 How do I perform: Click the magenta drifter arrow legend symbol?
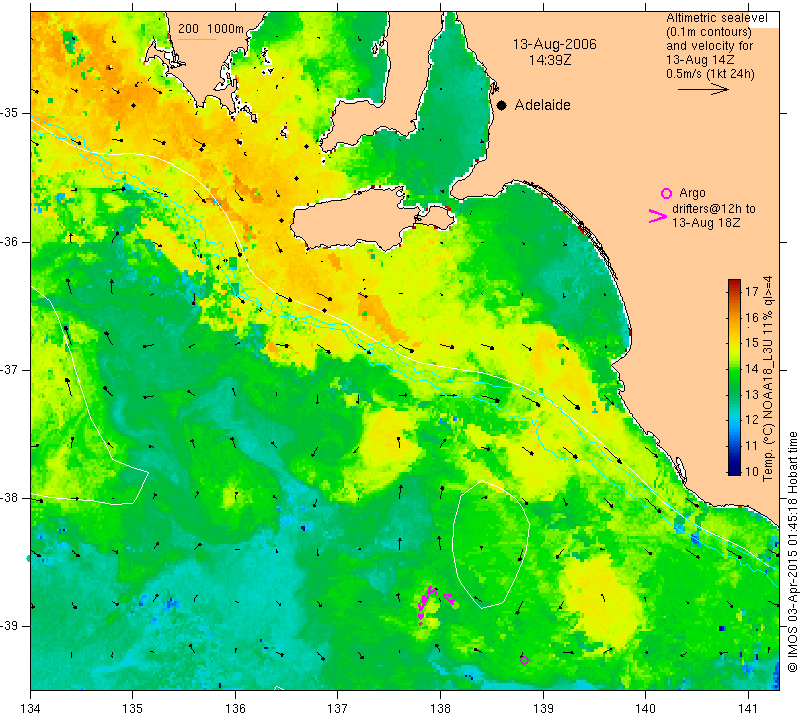point(658,216)
